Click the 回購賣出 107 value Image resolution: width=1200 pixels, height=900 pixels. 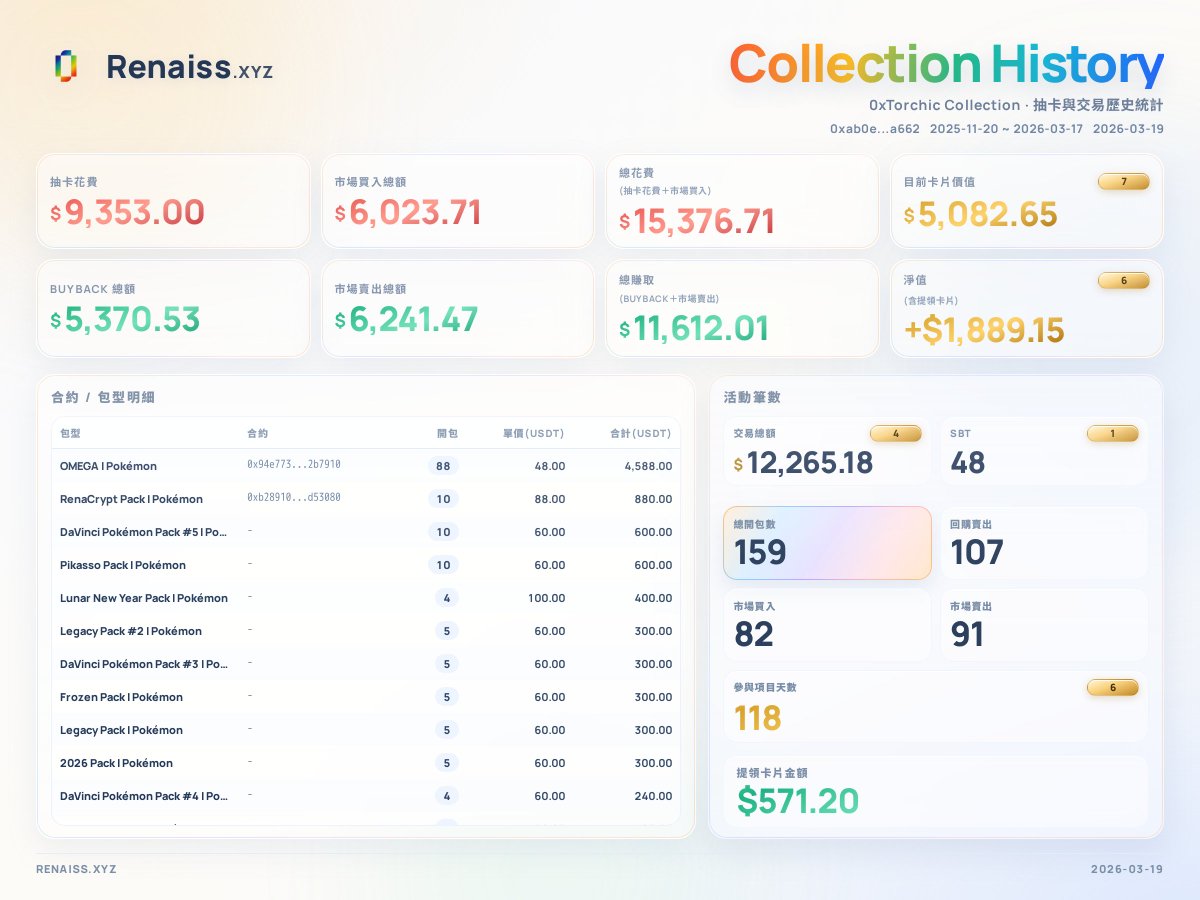pyautogui.click(x=977, y=552)
